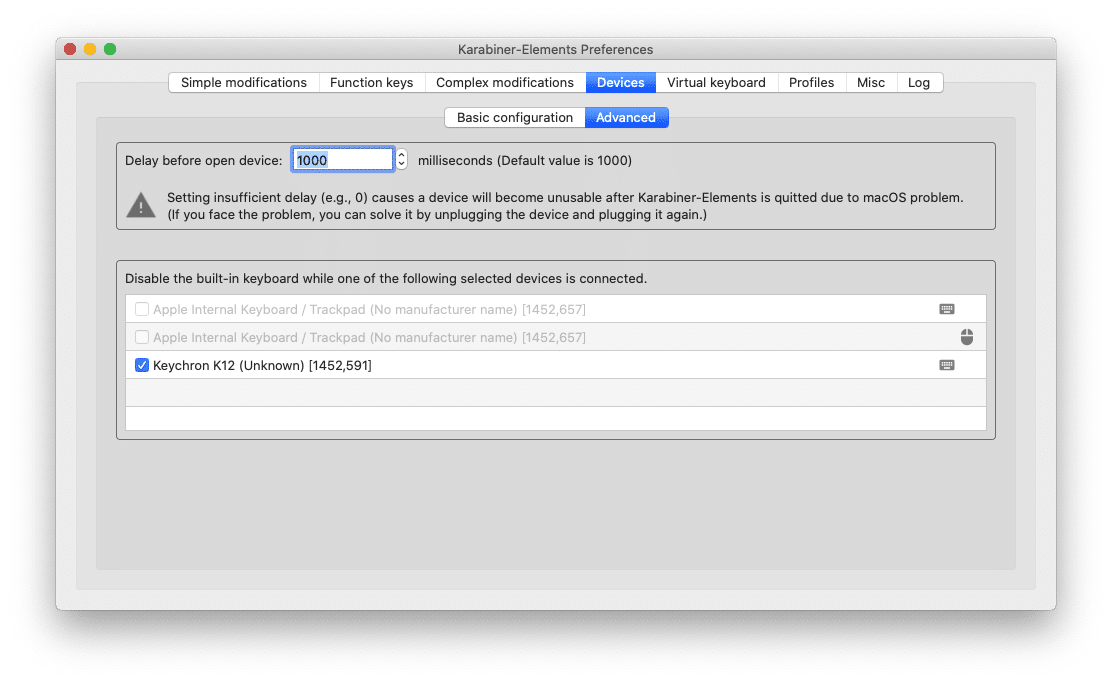Screen dimensions: 1112x684
Task: Toggle the Keychron K12 checkbox
Action: coord(142,365)
